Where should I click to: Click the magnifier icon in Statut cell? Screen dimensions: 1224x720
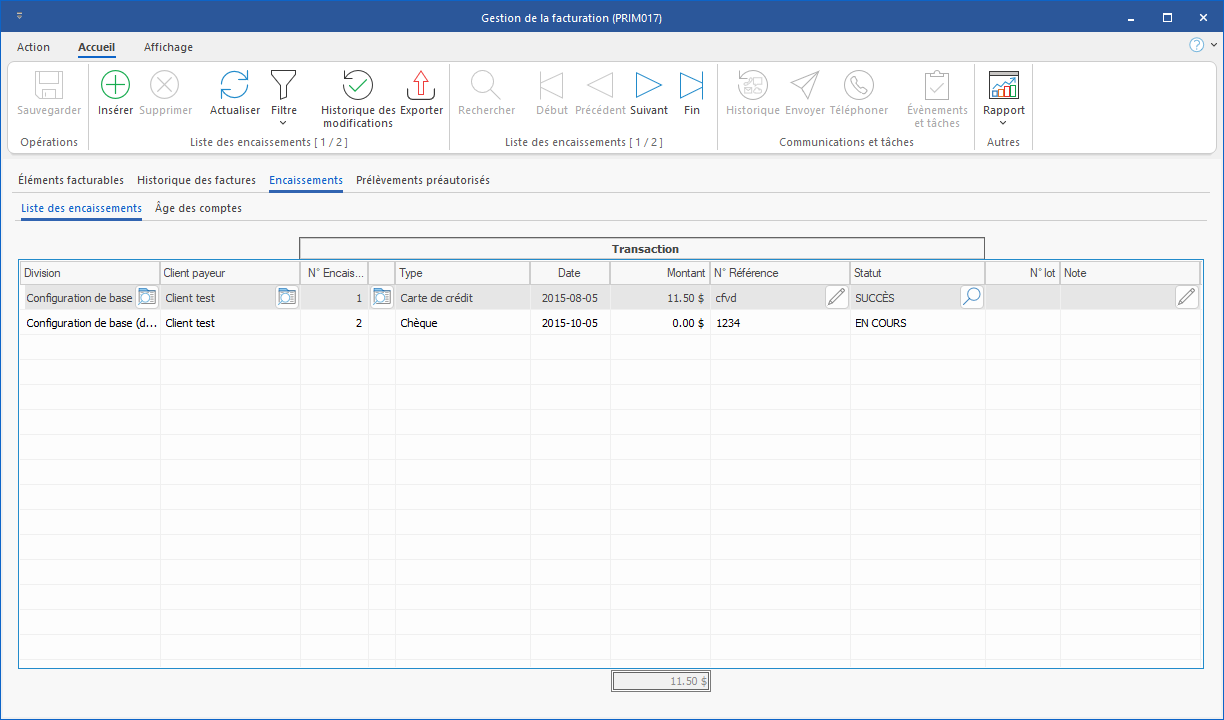[x=971, y=297]
